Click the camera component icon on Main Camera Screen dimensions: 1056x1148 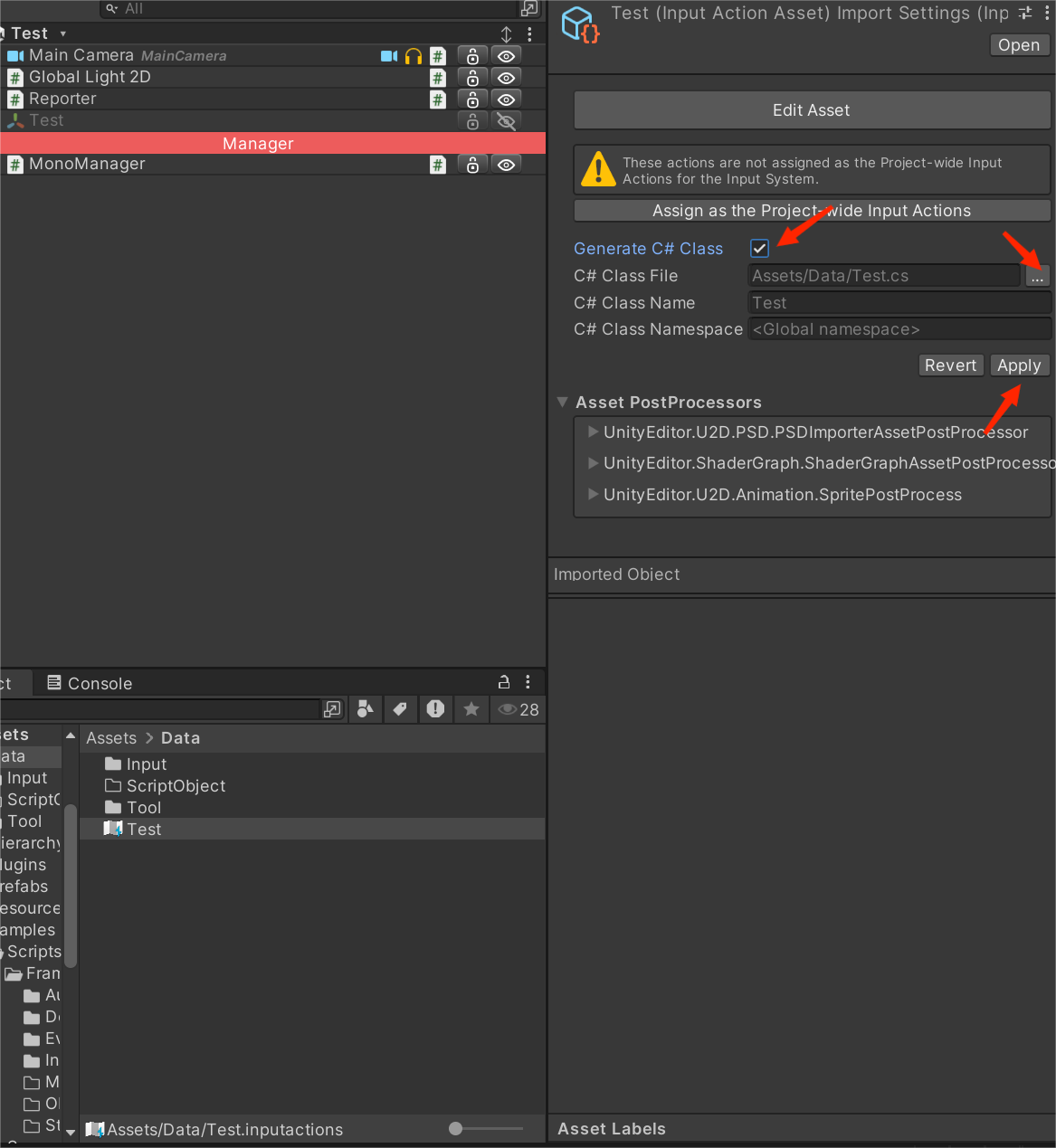tap(389, 56)
